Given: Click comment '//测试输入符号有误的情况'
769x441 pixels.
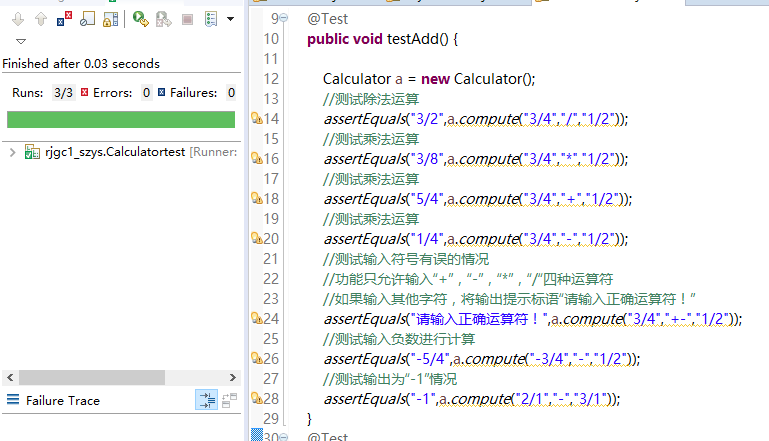Looking at the screenshot, I should [406, 259].
